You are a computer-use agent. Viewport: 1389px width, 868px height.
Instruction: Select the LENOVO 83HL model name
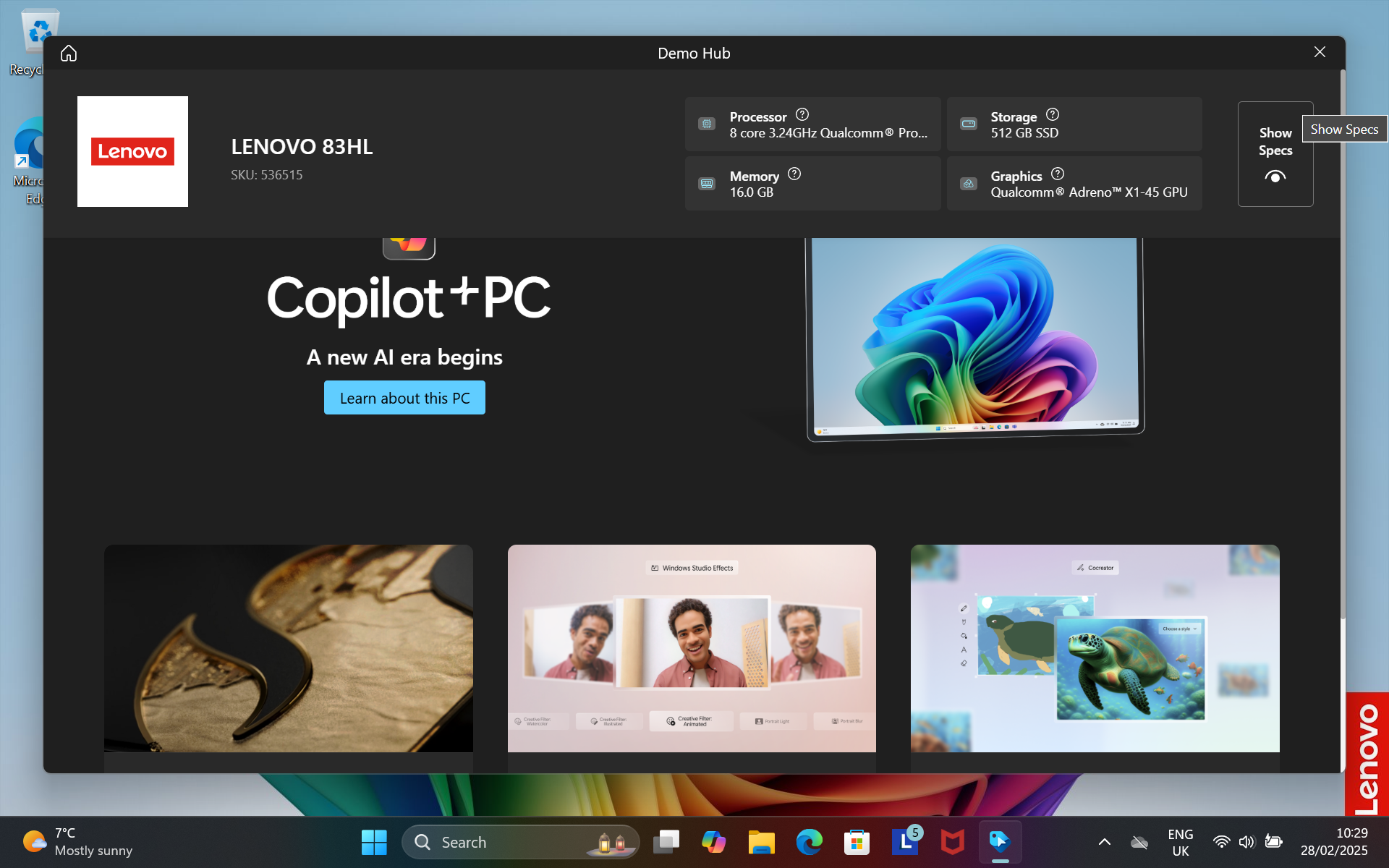(x=302, y=147)
